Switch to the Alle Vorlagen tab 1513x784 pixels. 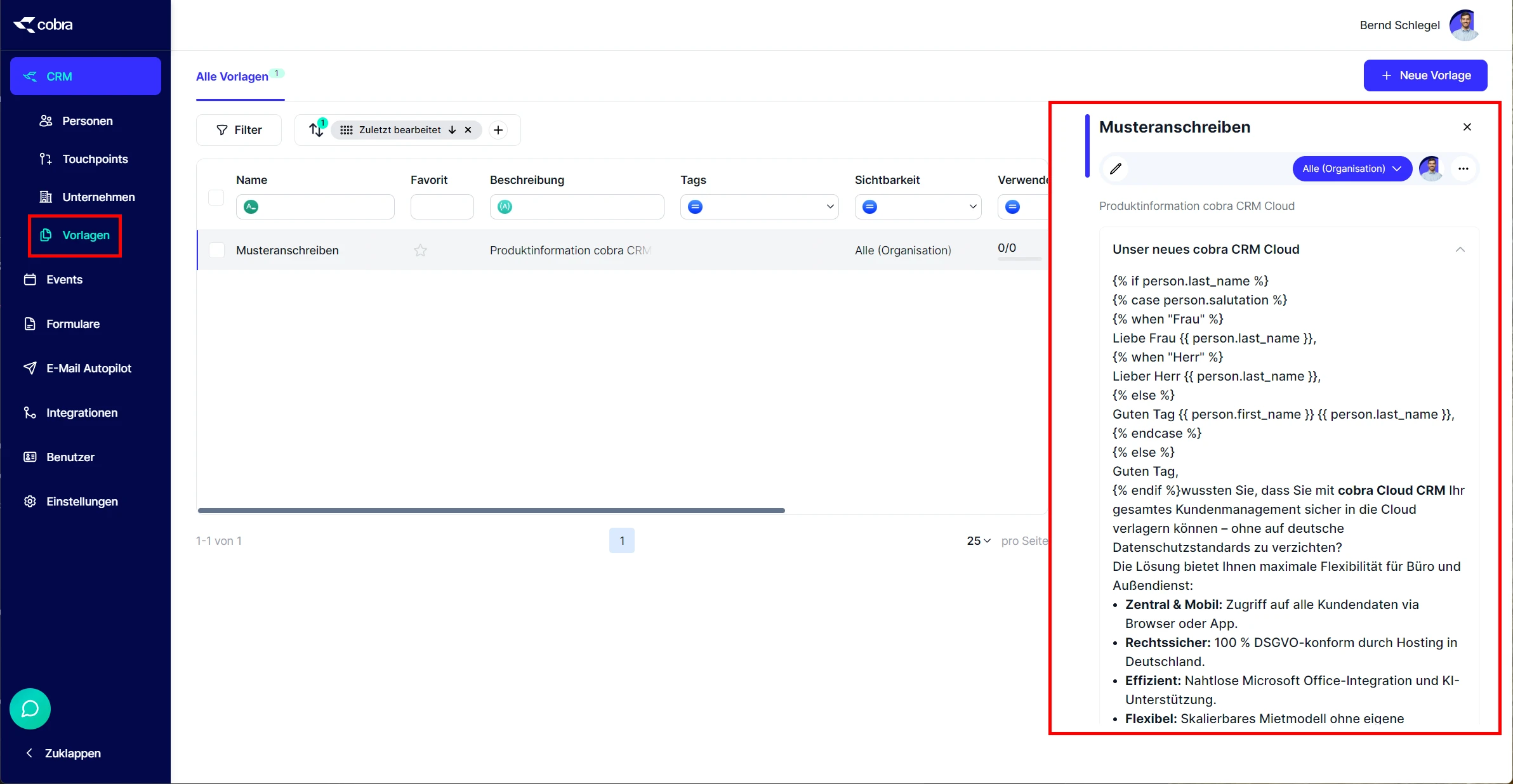[x=232, y=76]
